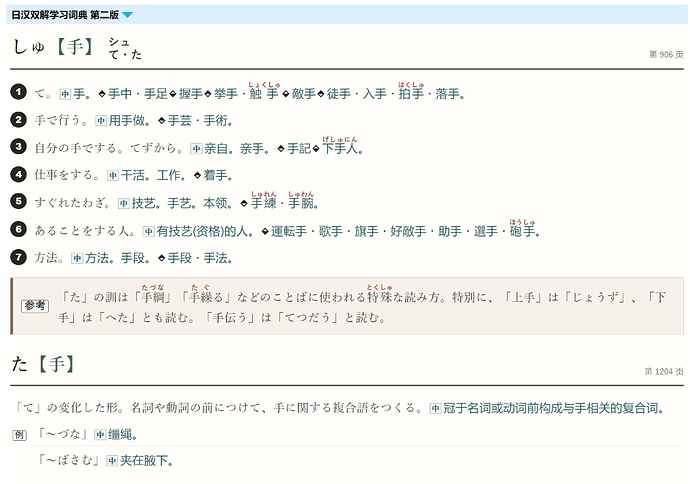Open the dictionary selector dropdown arrow
The height and width of the screenshot is (484, 690).
tap(127, 15)
